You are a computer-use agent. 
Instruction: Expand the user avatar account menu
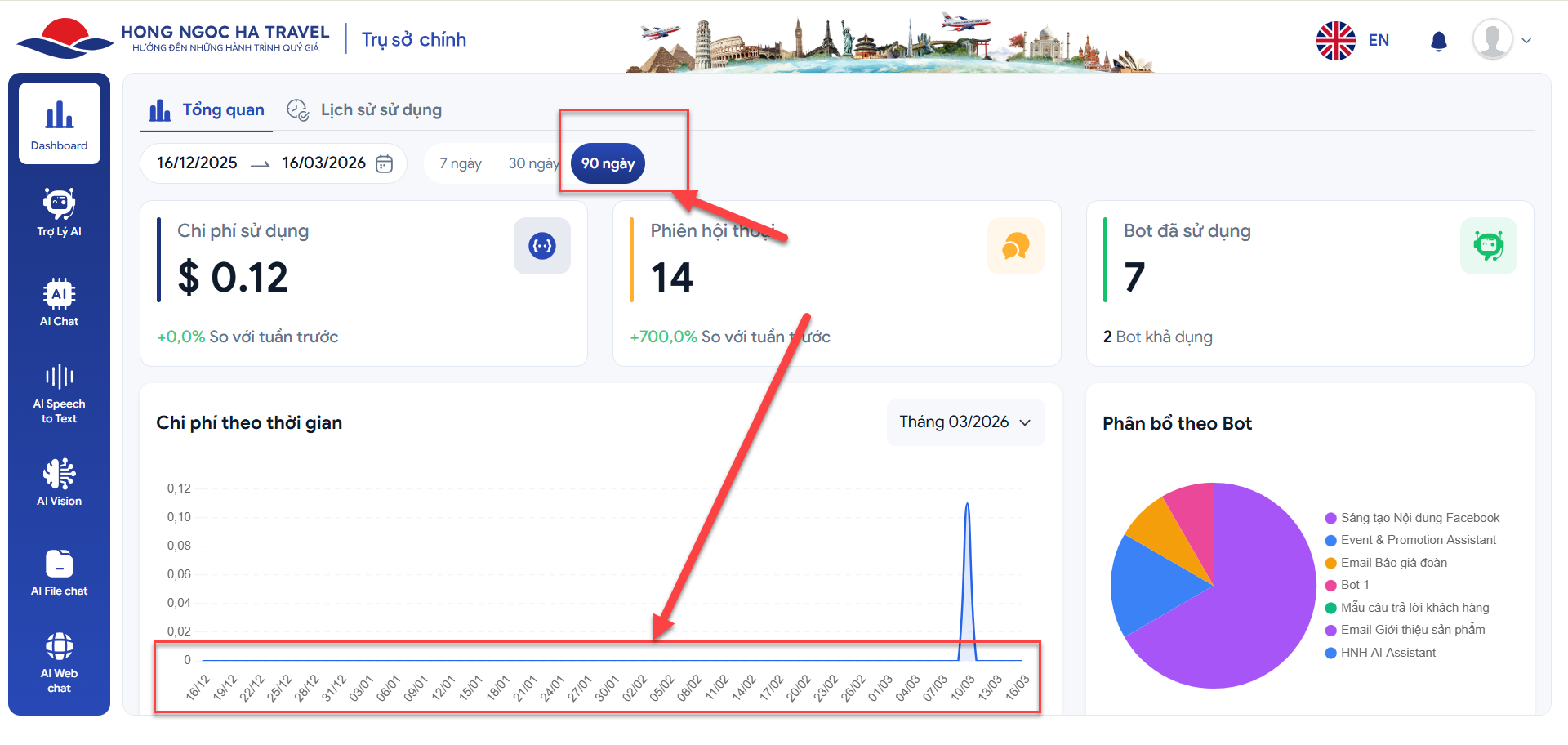pos(1501,40)
